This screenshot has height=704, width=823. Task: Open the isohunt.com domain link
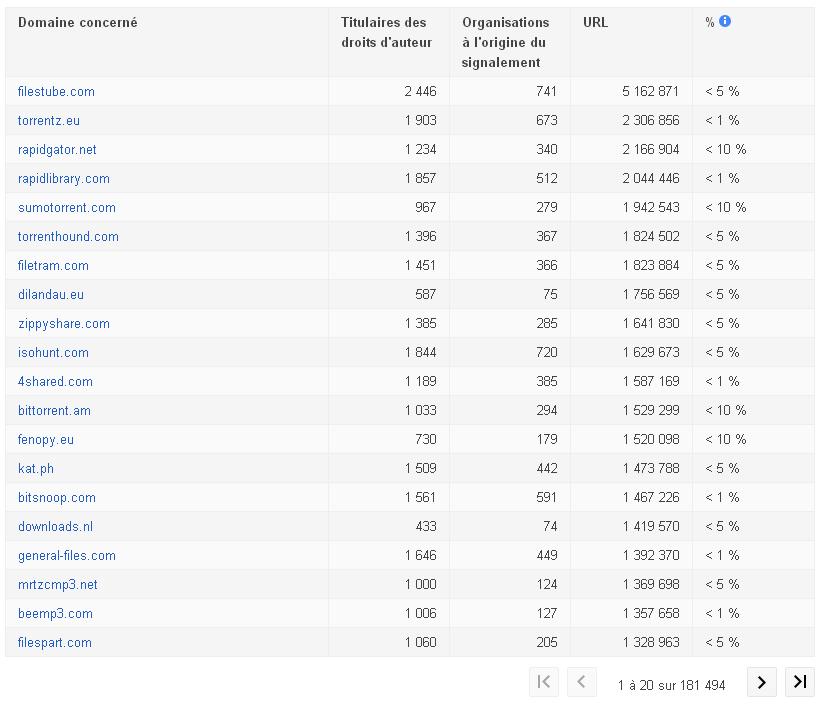tap(53, 353)
